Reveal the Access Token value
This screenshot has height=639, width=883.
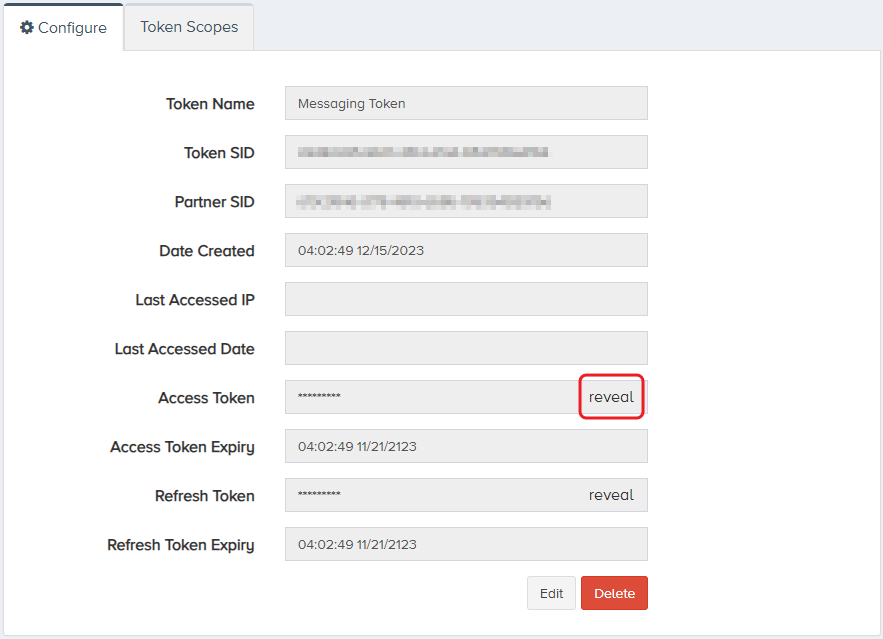[x=611, y=397]
